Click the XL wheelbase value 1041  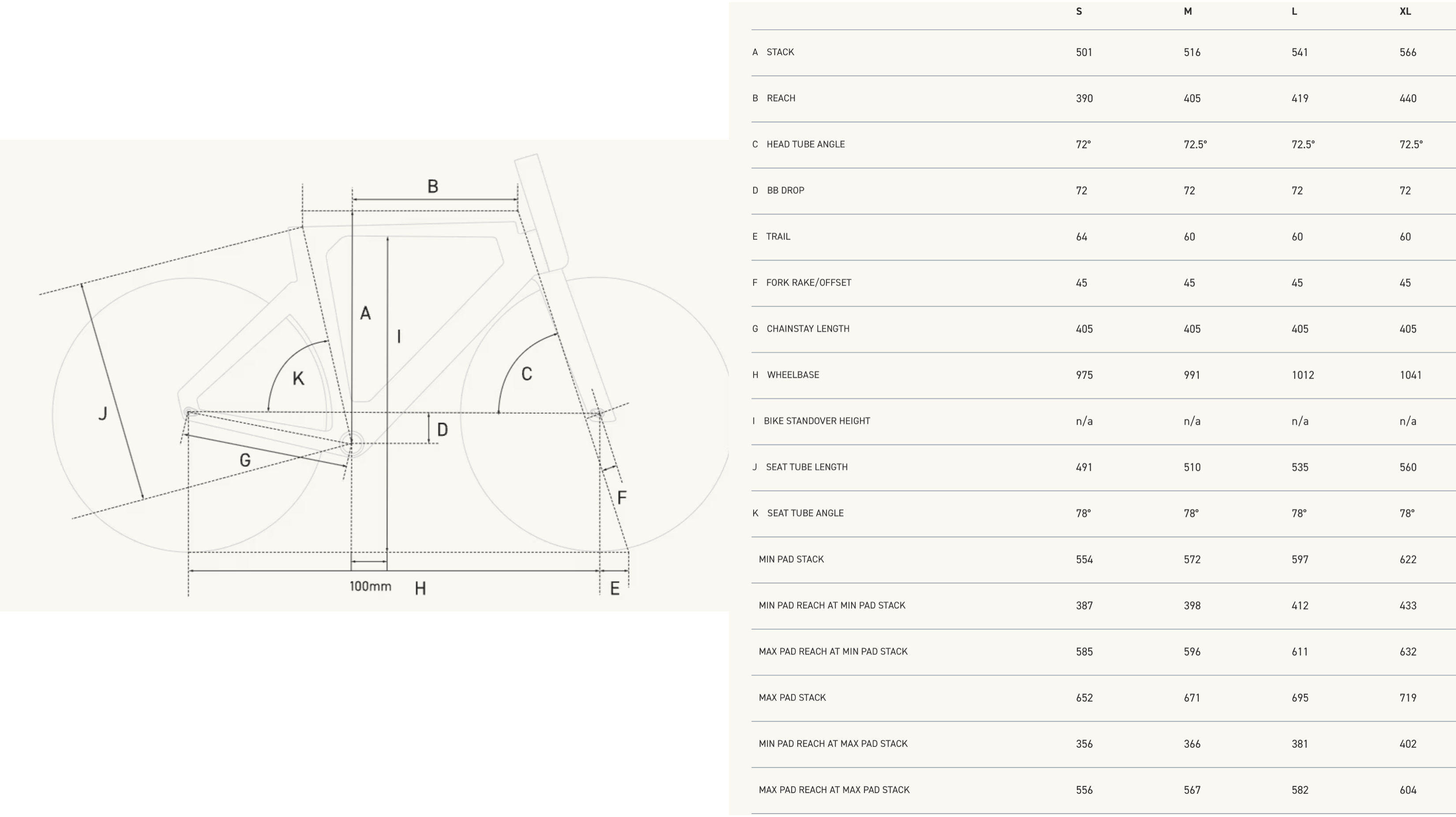[x=1410, y=375]
